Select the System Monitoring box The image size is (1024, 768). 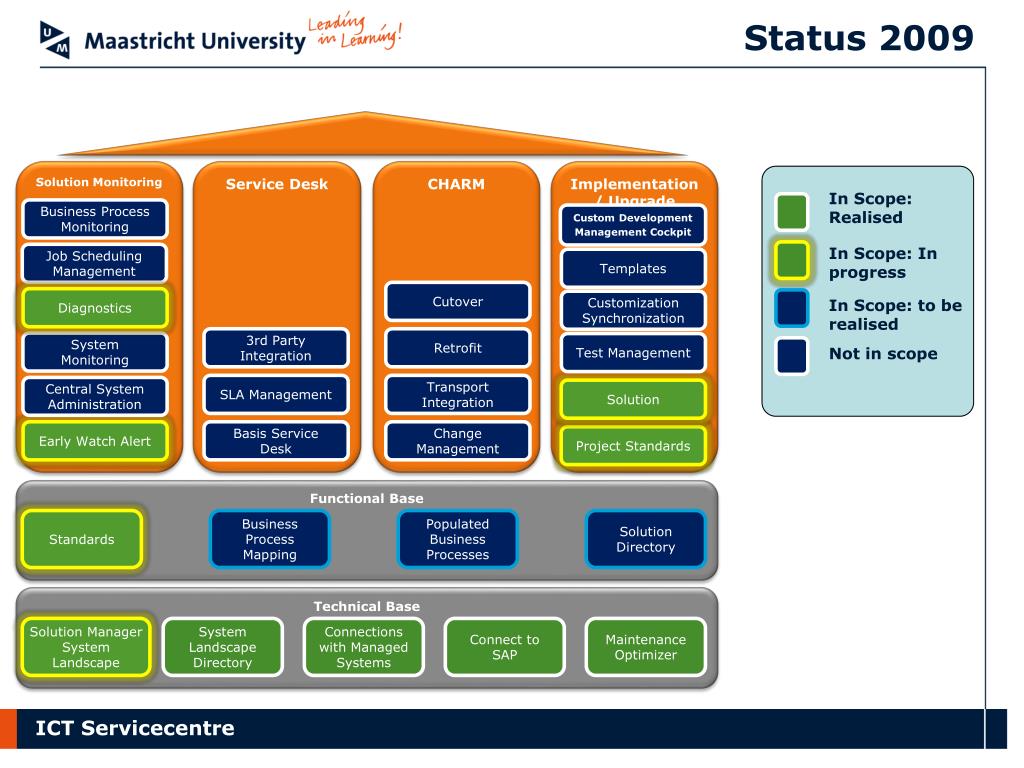(95, 352)
